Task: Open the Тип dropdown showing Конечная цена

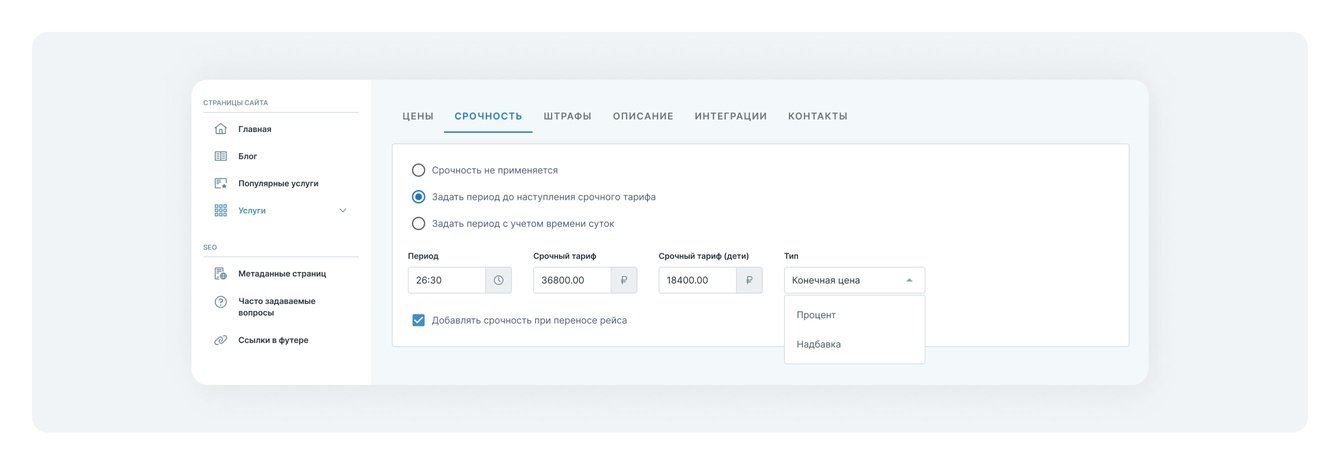Action: pos(854,280)
